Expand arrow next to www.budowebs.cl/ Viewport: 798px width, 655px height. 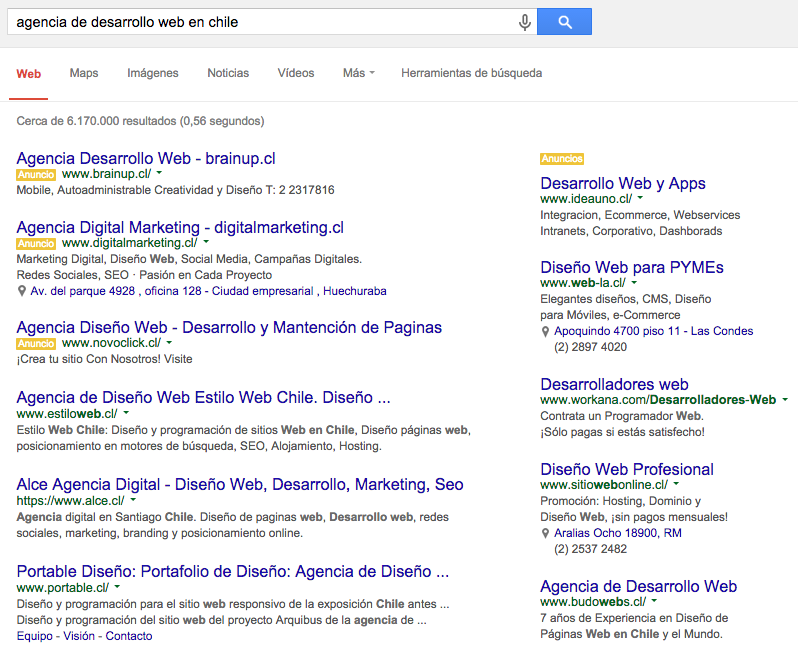[x=654, y=601]
